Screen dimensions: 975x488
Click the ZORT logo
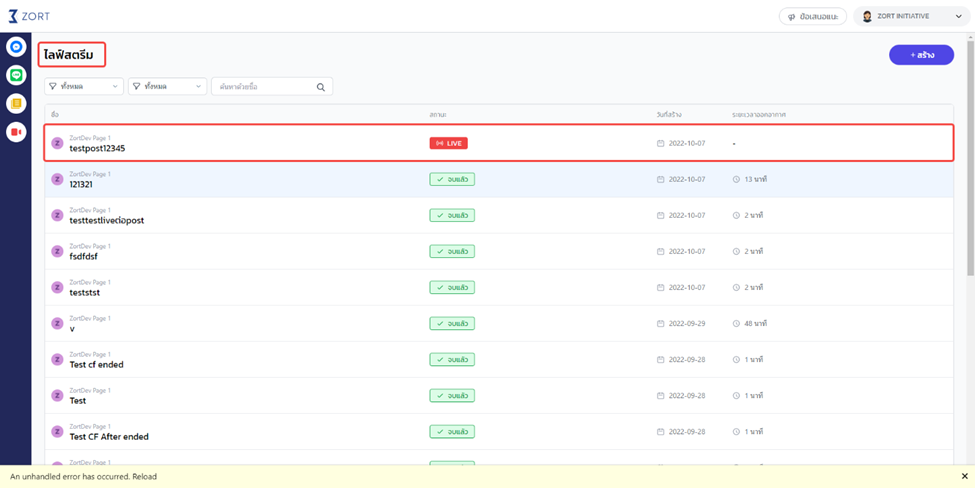coord(29,16)
